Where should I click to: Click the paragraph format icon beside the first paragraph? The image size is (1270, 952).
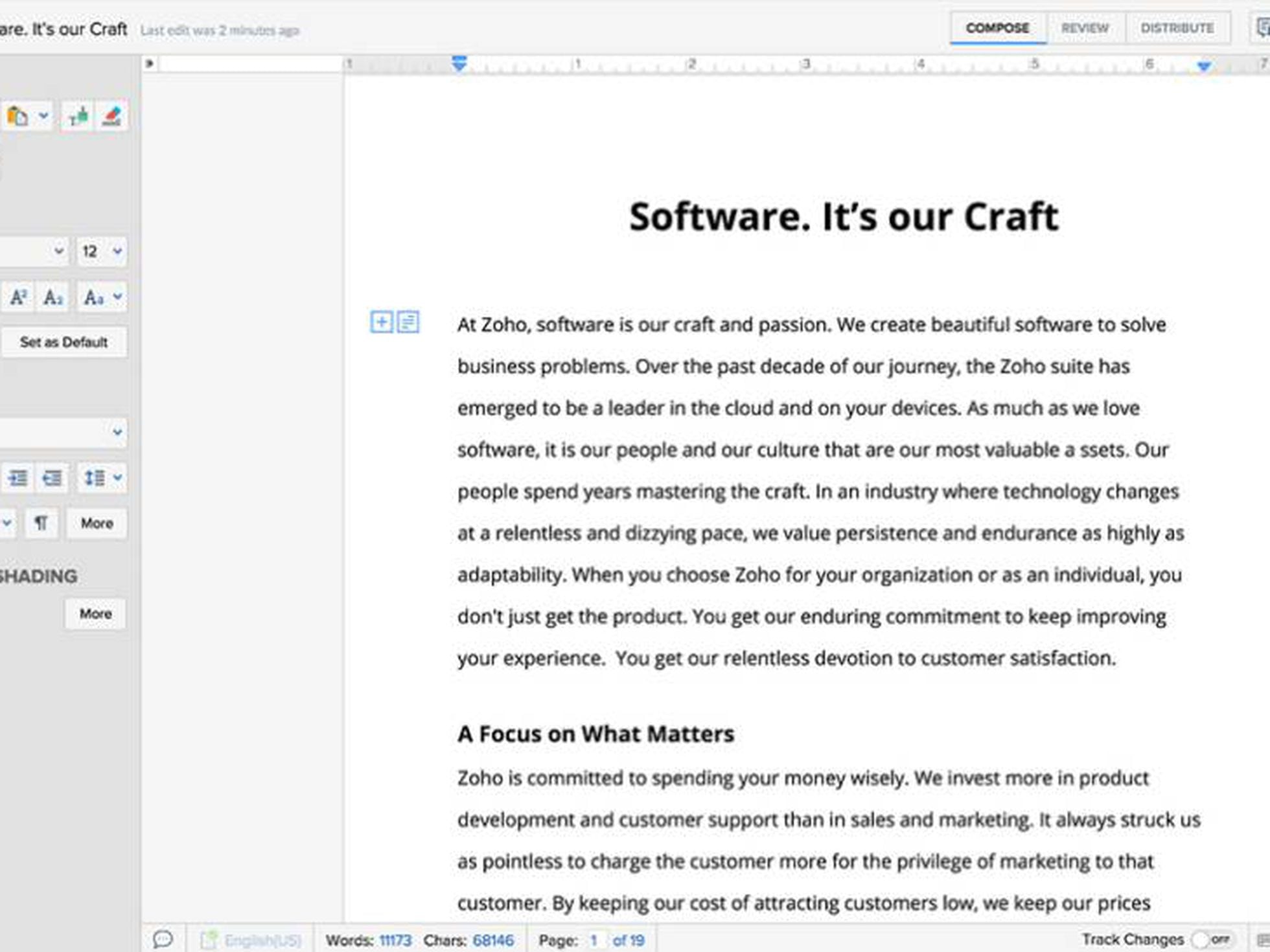click(408, 322)
